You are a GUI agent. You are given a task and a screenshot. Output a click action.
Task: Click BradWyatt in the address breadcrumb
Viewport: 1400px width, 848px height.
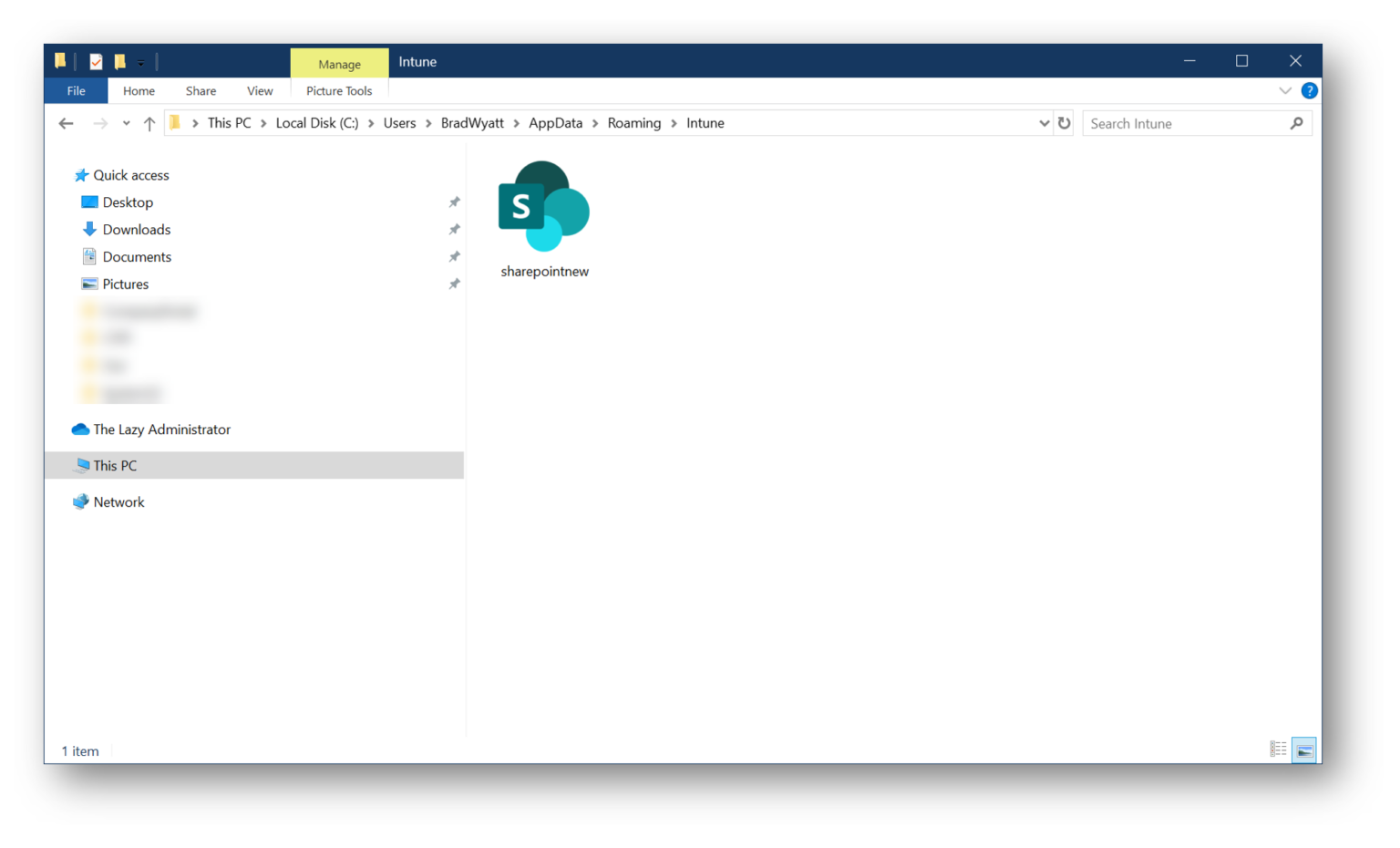(472, 123)
